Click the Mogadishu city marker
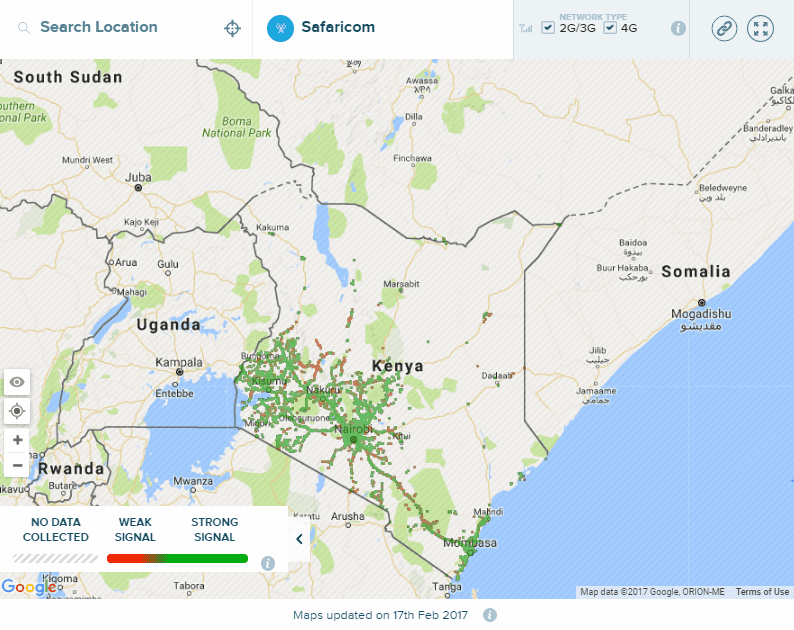 (701, 303)
